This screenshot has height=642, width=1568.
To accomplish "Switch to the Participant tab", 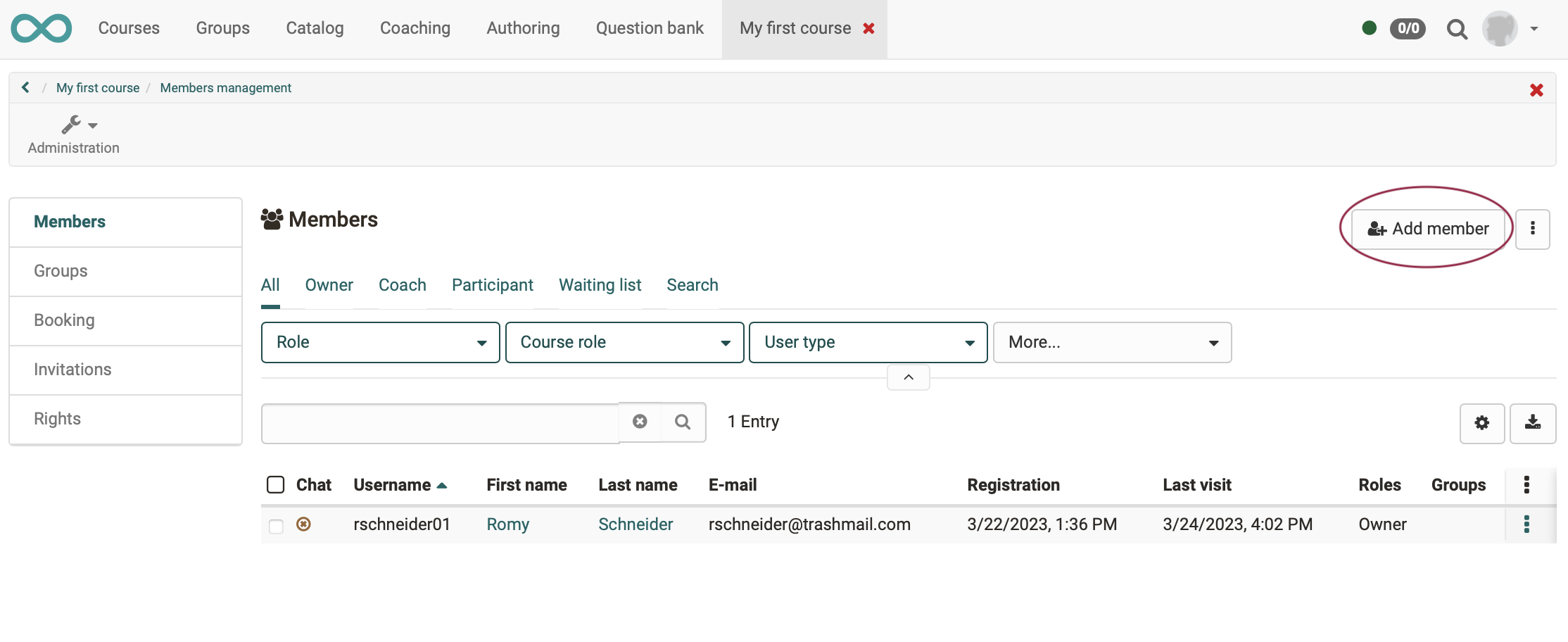I will [x=492, y=285].
